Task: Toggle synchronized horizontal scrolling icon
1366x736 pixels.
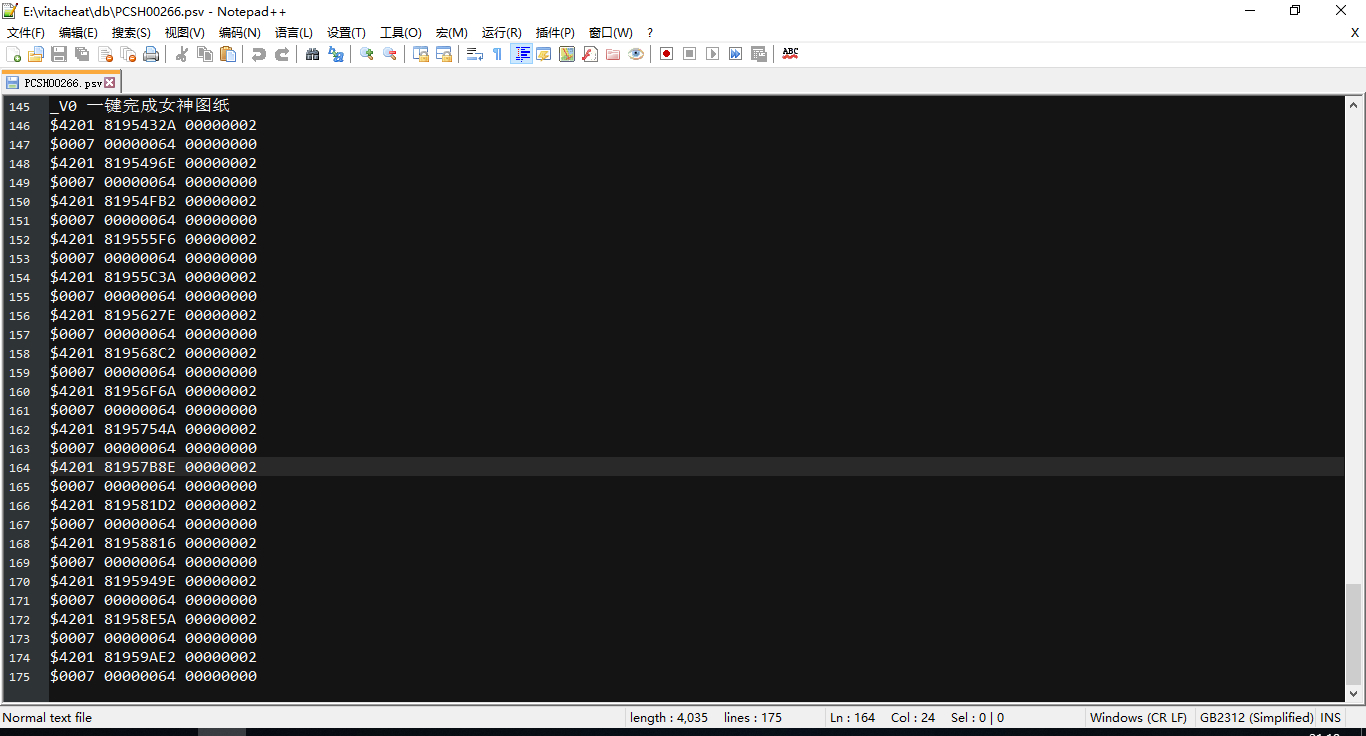Action: click(x=444, y=54)
